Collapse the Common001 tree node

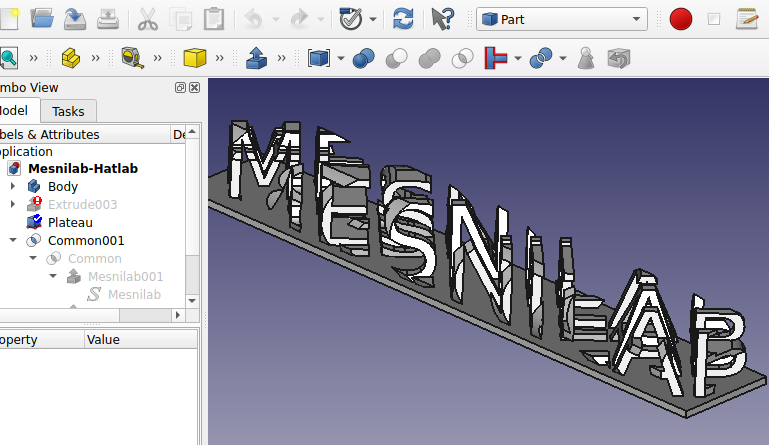pyautogui.click(x=13, y=240)
